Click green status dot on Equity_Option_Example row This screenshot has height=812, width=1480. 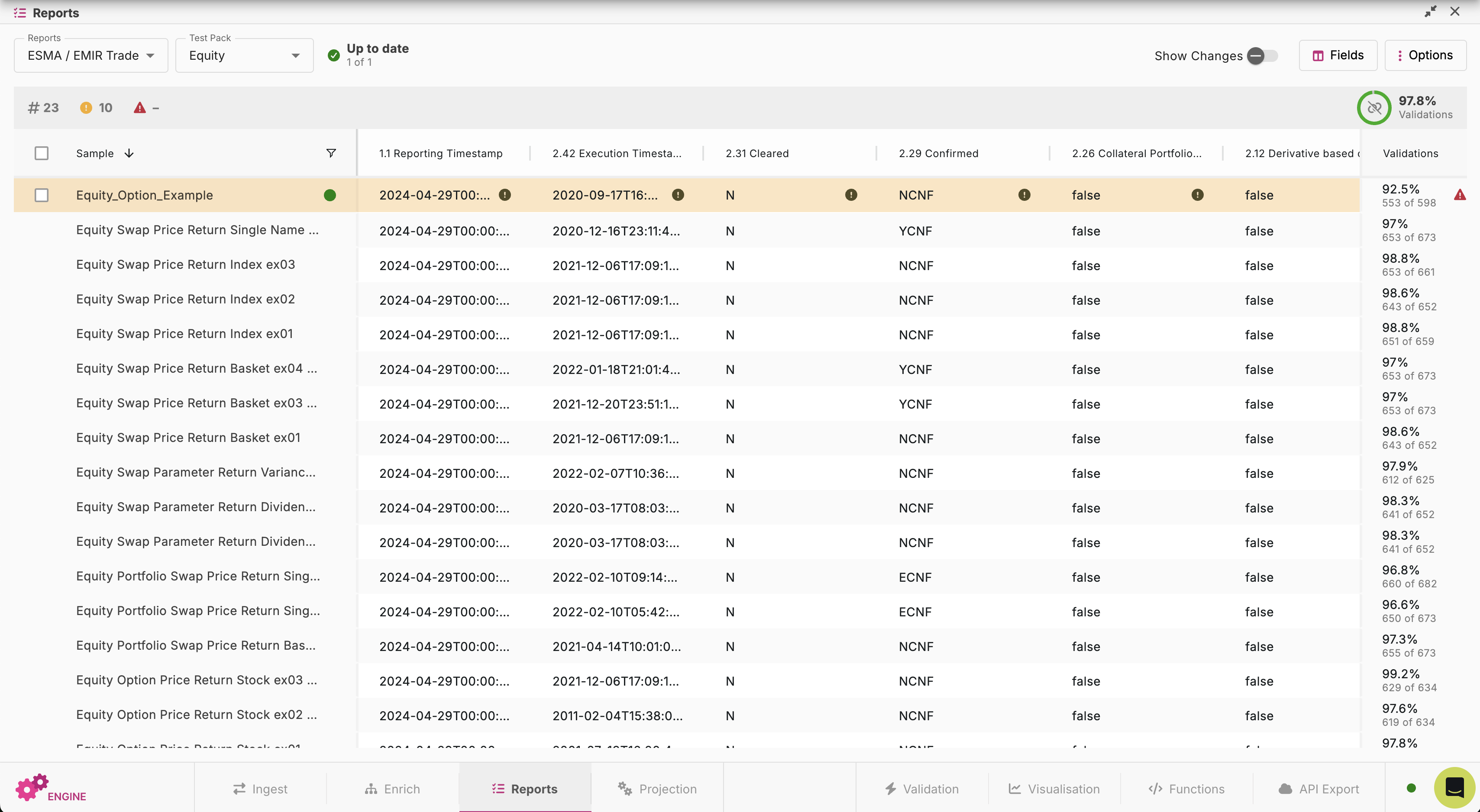point(330,195)
